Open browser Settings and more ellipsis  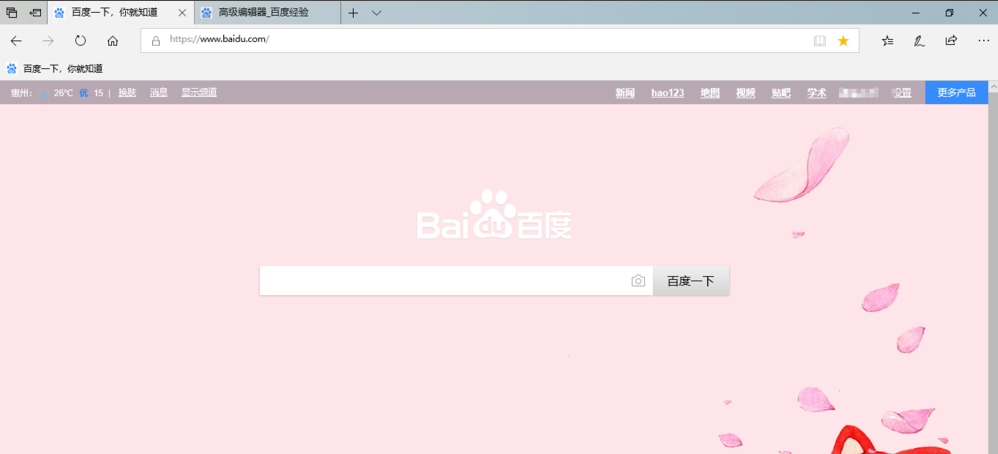tap(983, 41)
